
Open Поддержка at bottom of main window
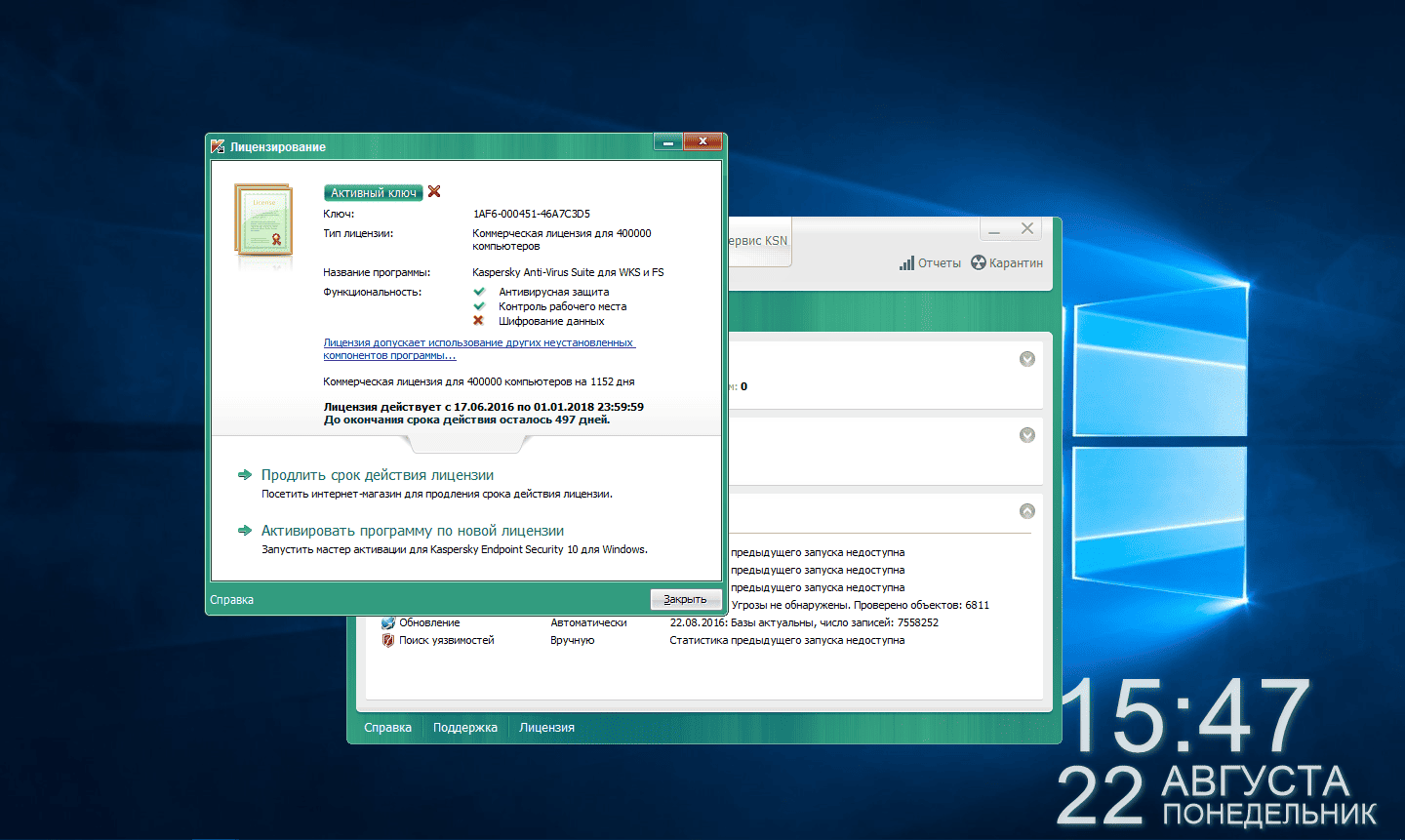(465, 728)
